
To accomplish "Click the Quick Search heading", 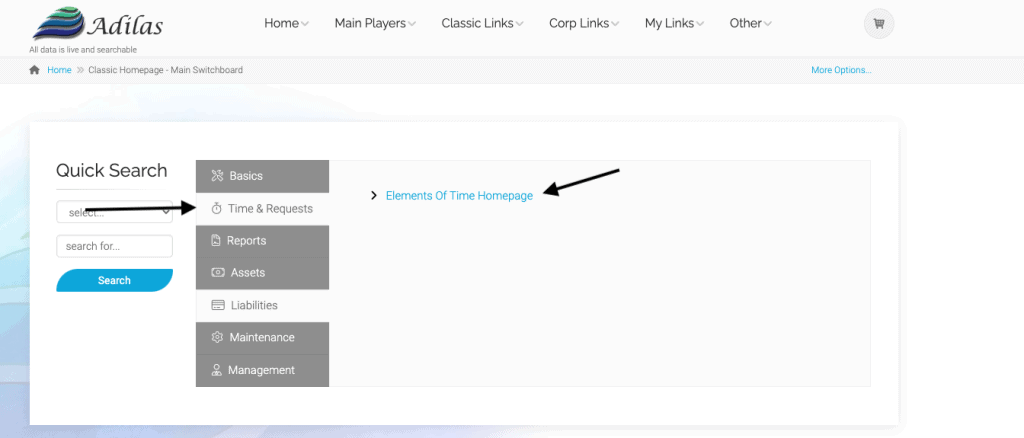I will (112, 170).
